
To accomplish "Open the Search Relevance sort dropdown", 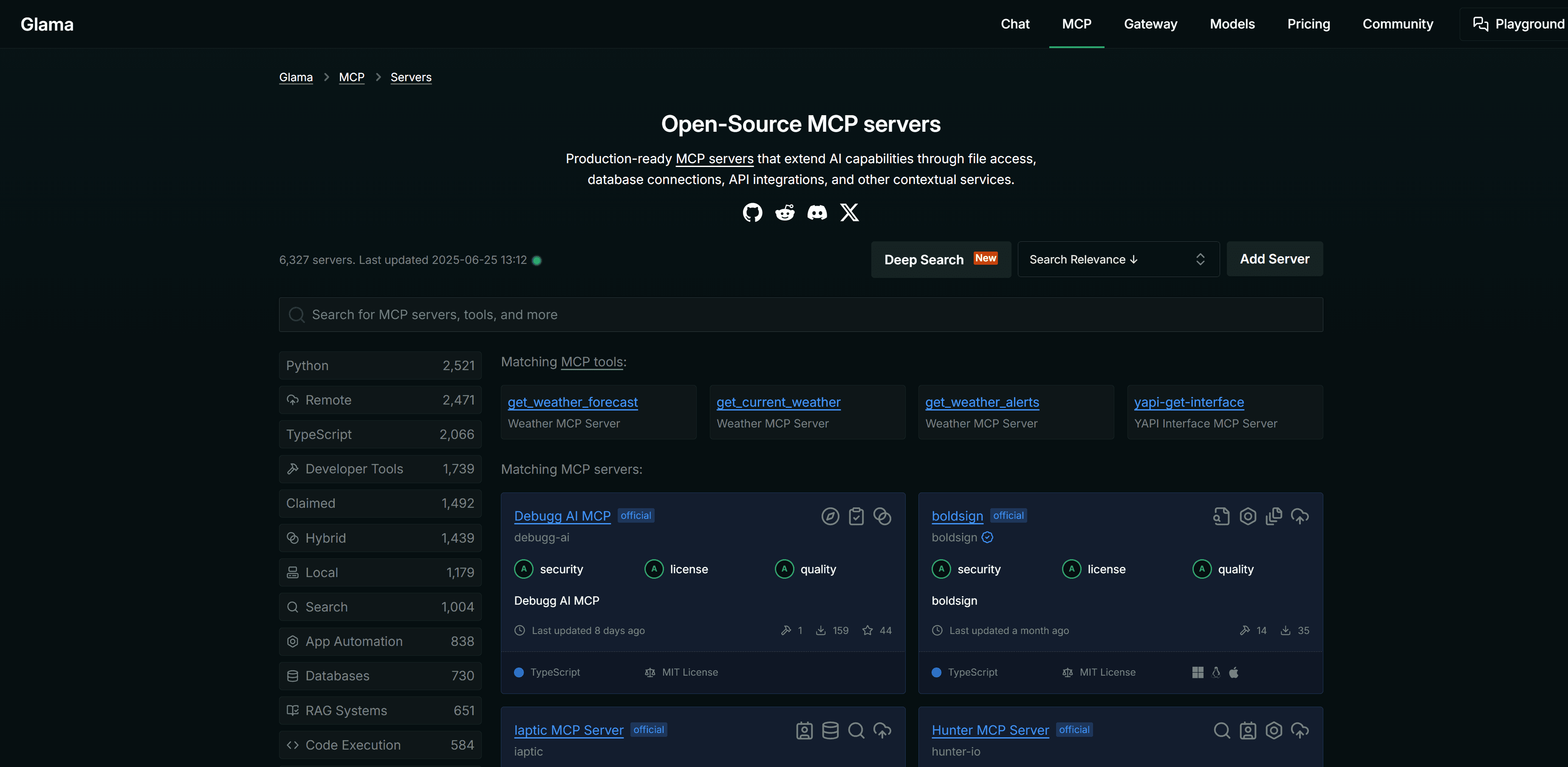I will tap(1118, 259).
